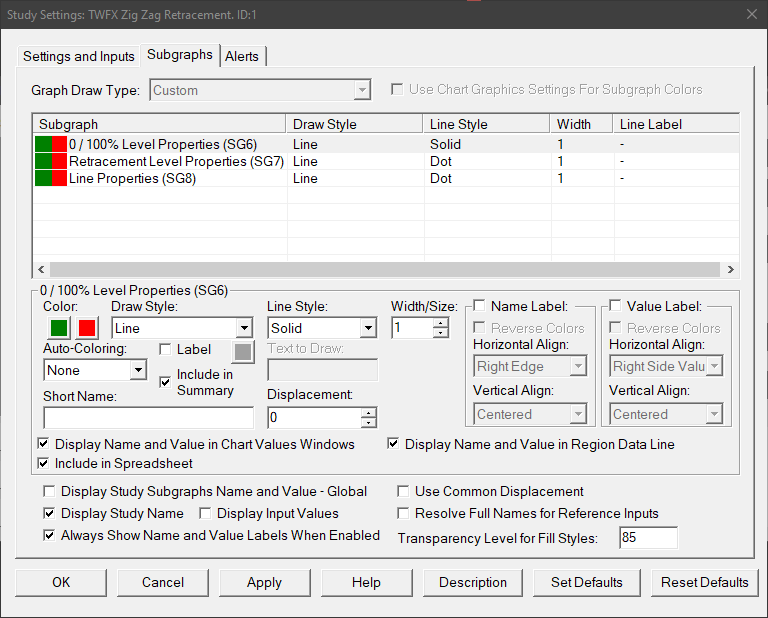The width and height of the screenshot is (768, 618).
Task: Click the green primary color swatch
Action: point(59,328)
